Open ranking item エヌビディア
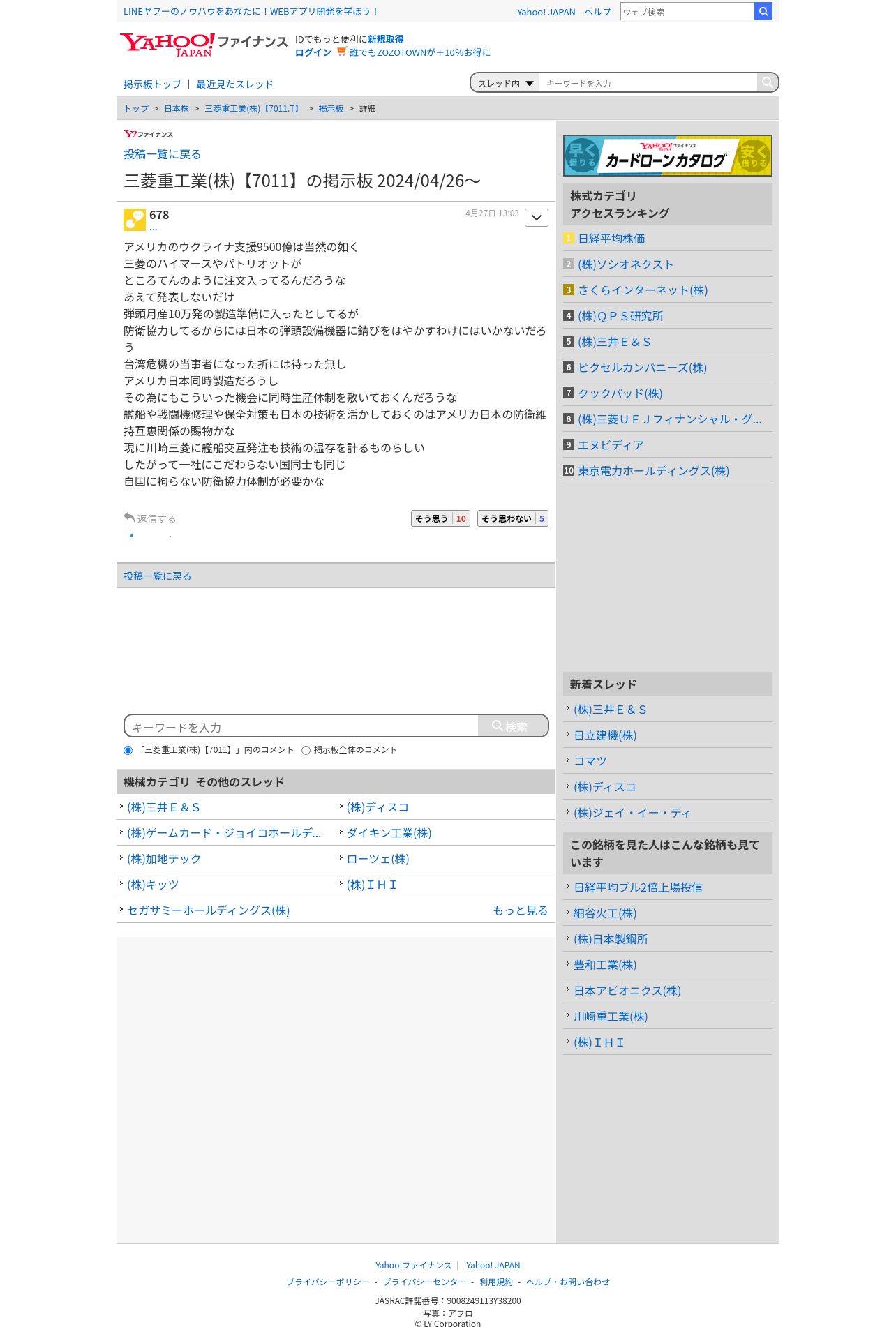Viewport: 896px width, 1327px height. coord(611,445)
